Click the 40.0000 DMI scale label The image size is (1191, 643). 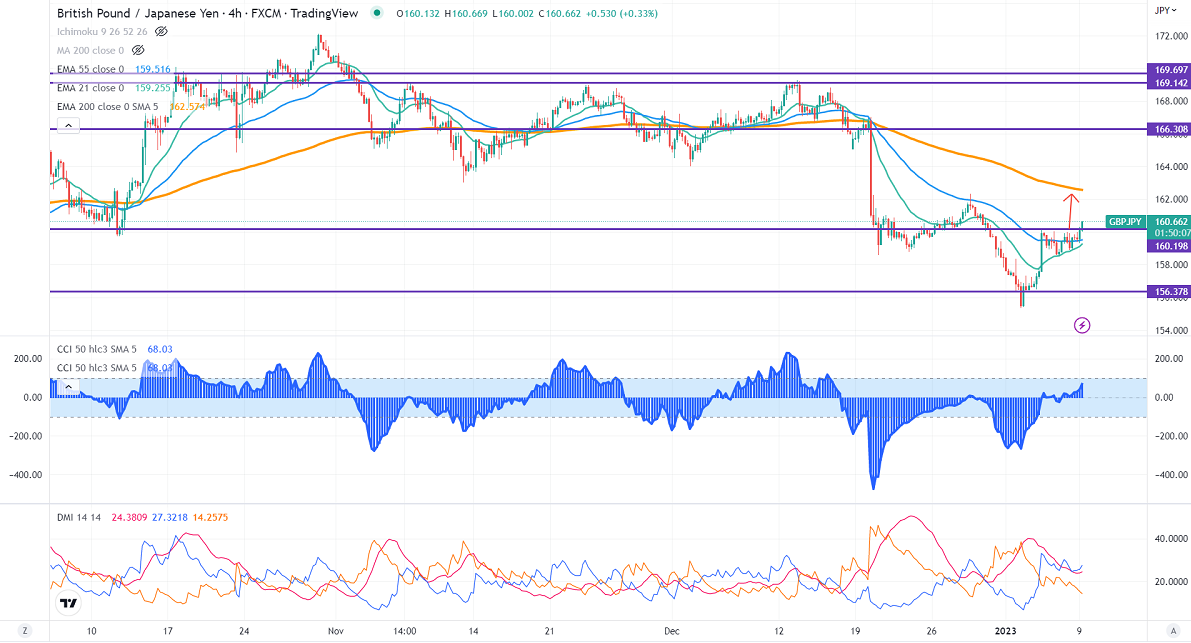click(x=1171, y=539)
